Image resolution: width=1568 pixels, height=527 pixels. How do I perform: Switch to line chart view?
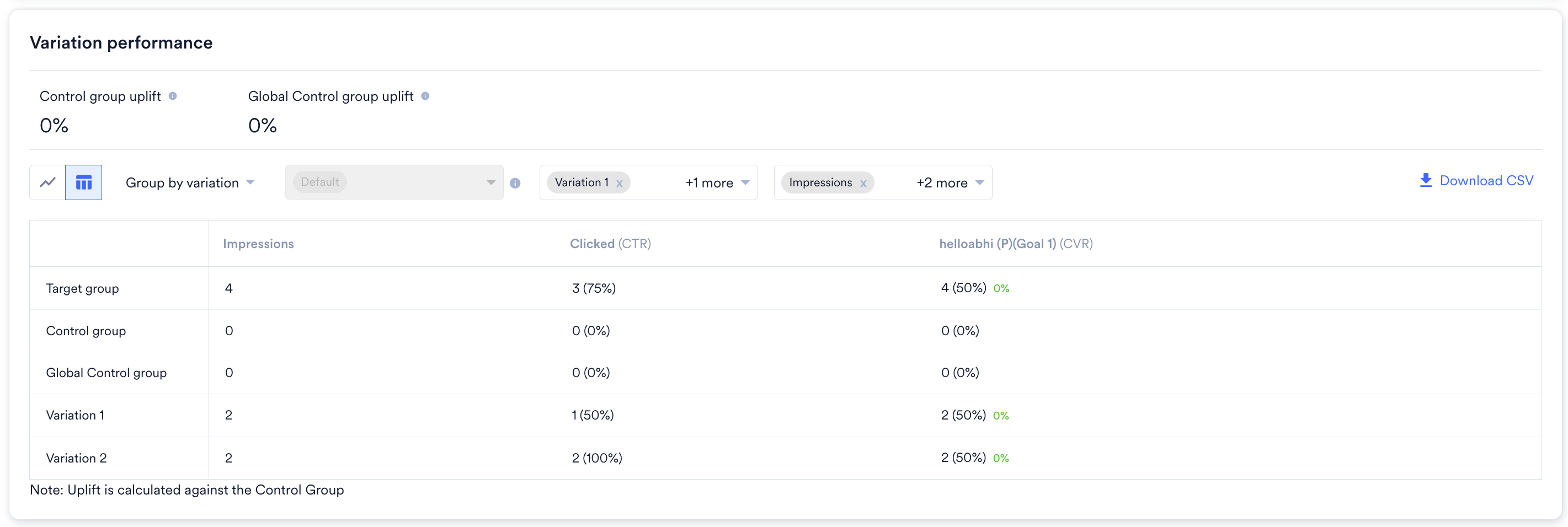47,182
